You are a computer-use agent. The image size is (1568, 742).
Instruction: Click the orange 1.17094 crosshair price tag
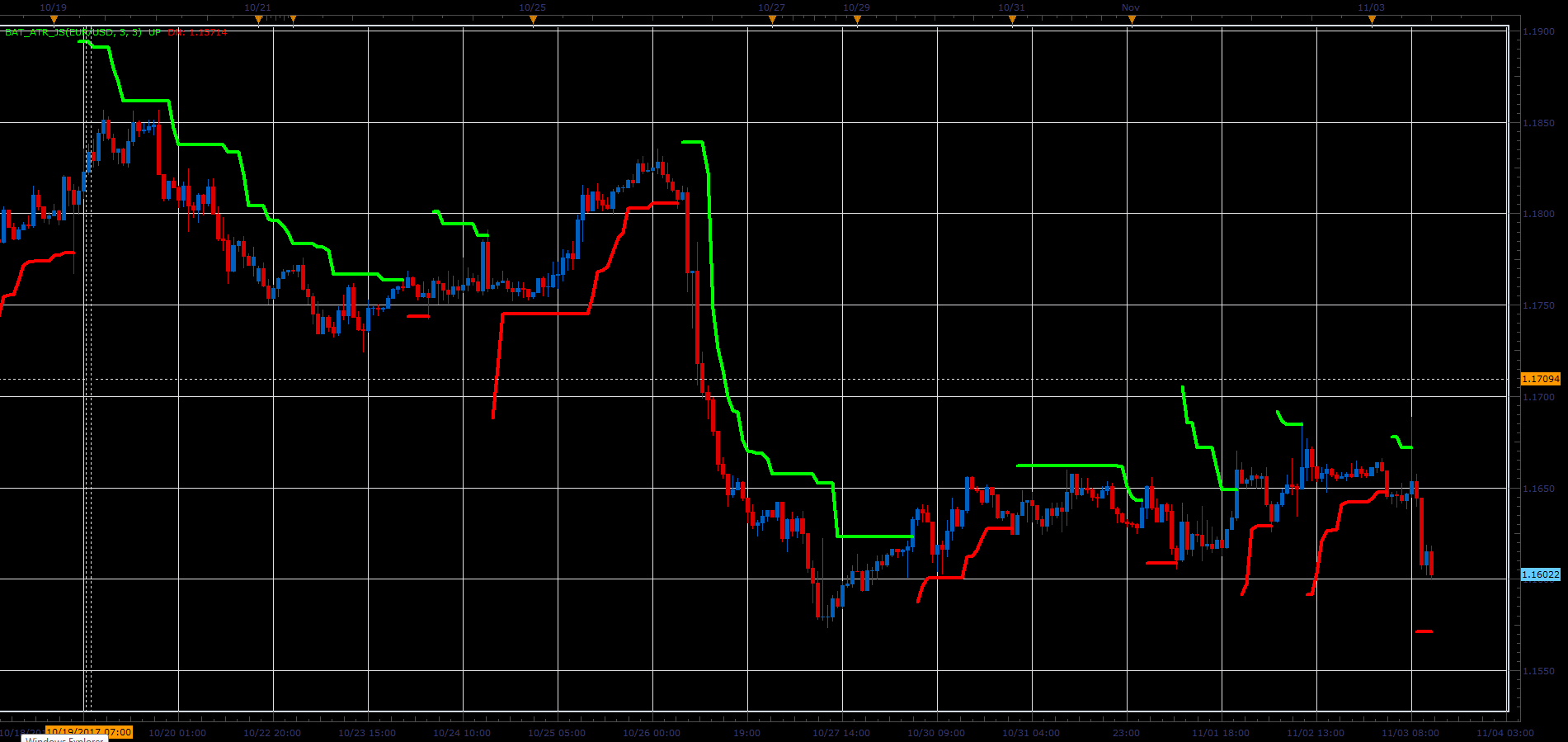pyautogui.click(x=1541, y=379)
